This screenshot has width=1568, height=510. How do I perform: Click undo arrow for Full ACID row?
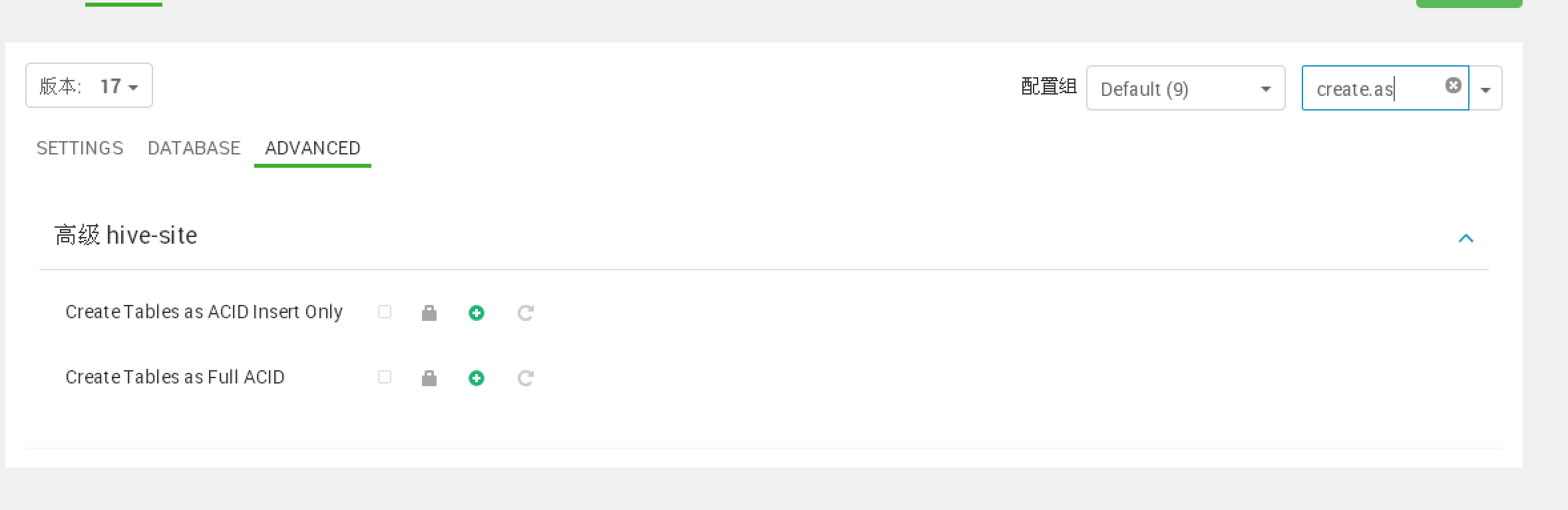point(526,378)
